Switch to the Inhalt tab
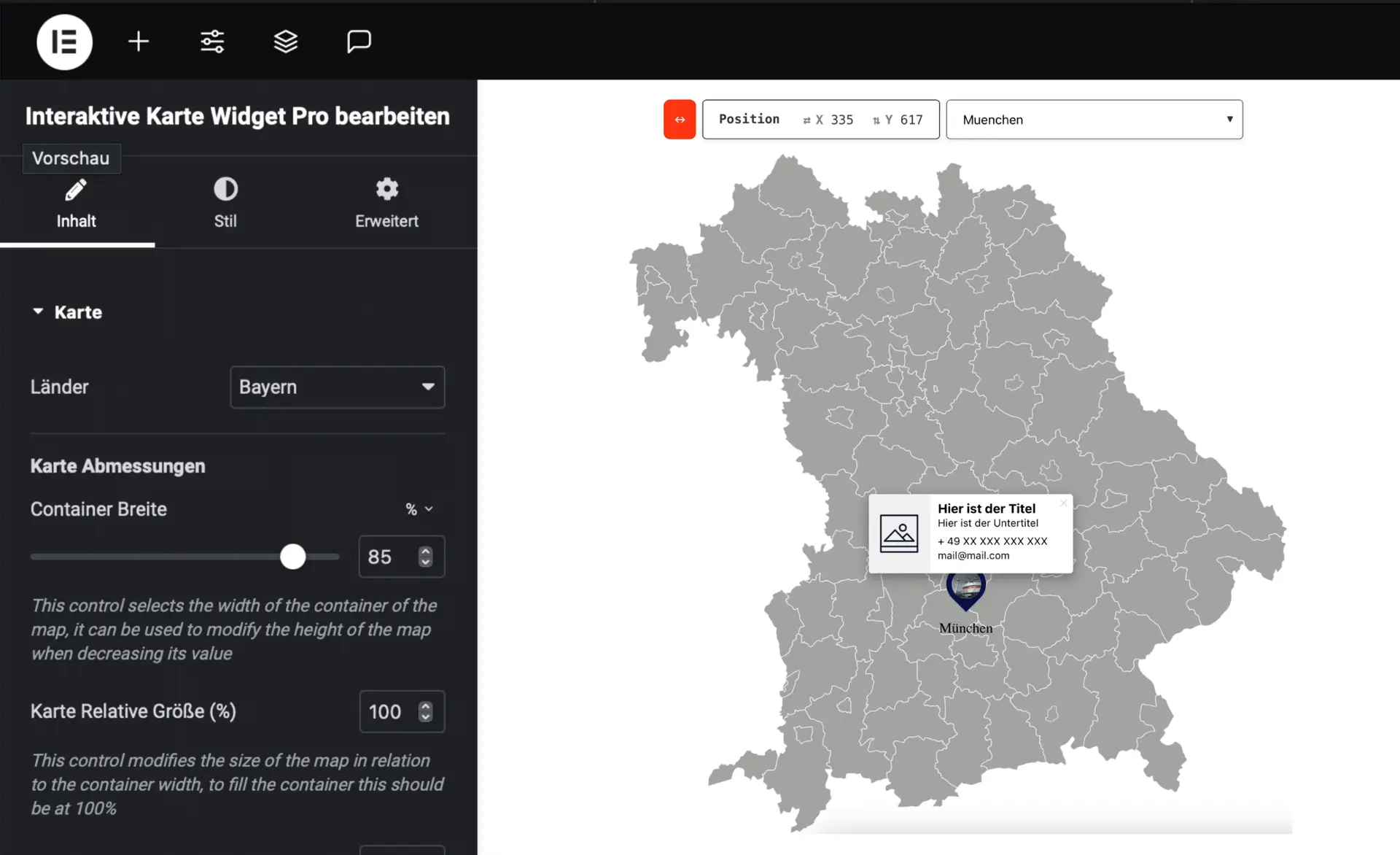Image resolution: width=1400 pixels, height=855 pixels. pos(77,204)
